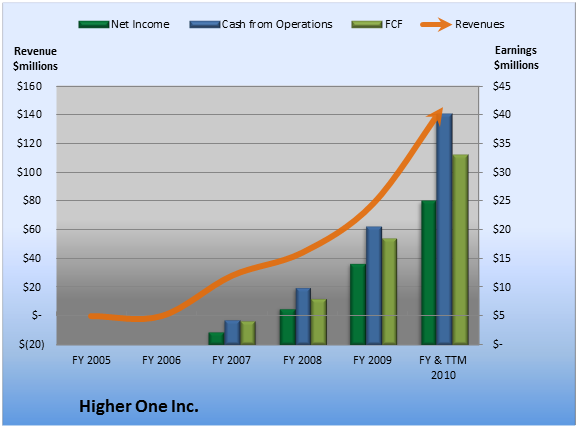Select the FY 2007 axis label
The width and height of the screenshot is (577, 427).
(x=231, y=360)
